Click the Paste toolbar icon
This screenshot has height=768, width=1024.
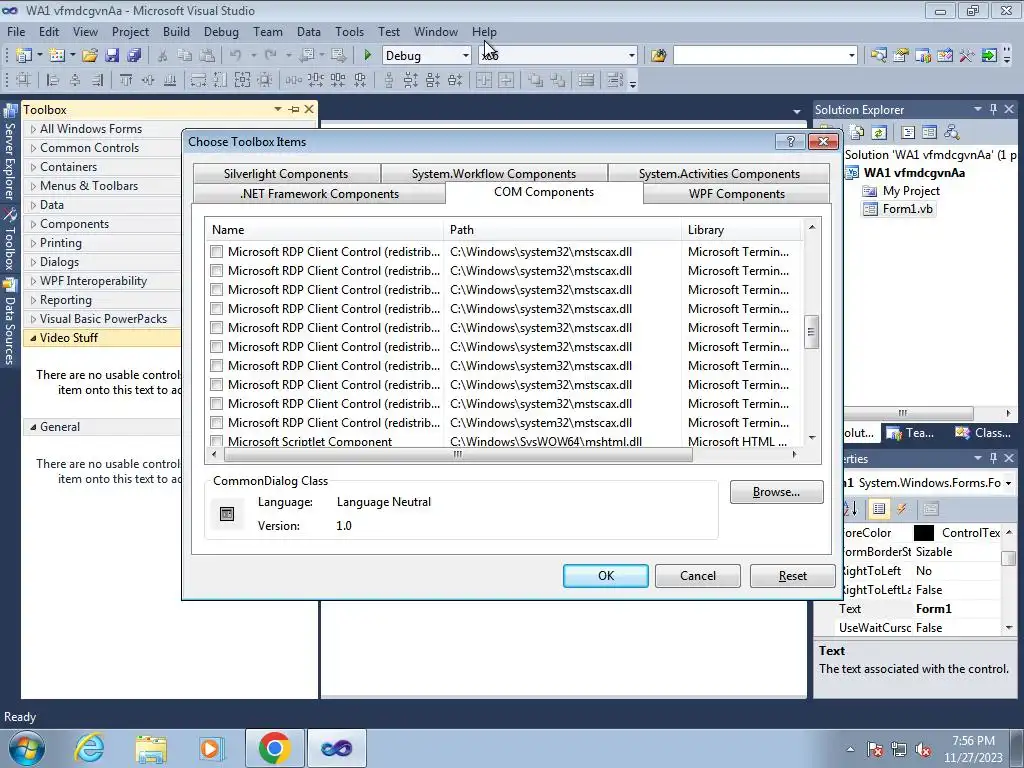click(207, 56)
